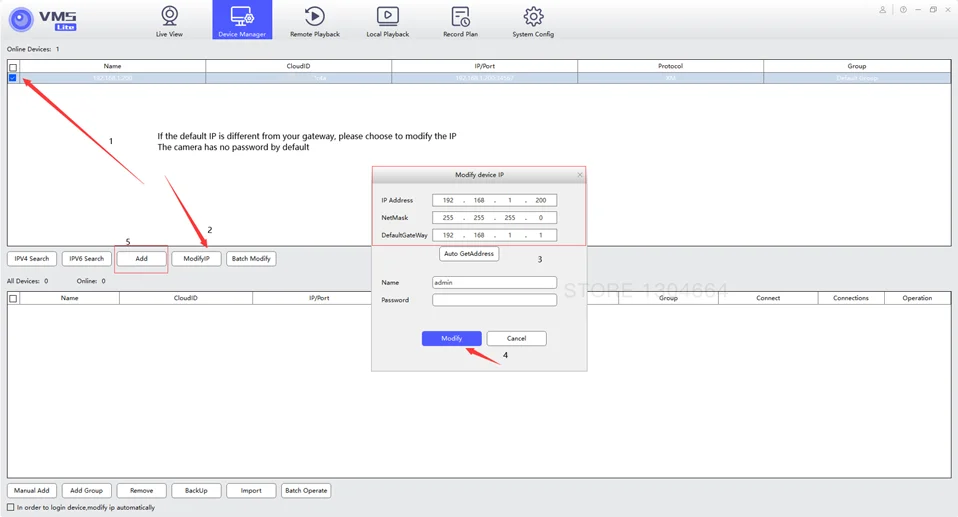This screenshot has width=958, height=517.
Task: Click IP/Port header in online devices table
Action: (x=484, y=66)
